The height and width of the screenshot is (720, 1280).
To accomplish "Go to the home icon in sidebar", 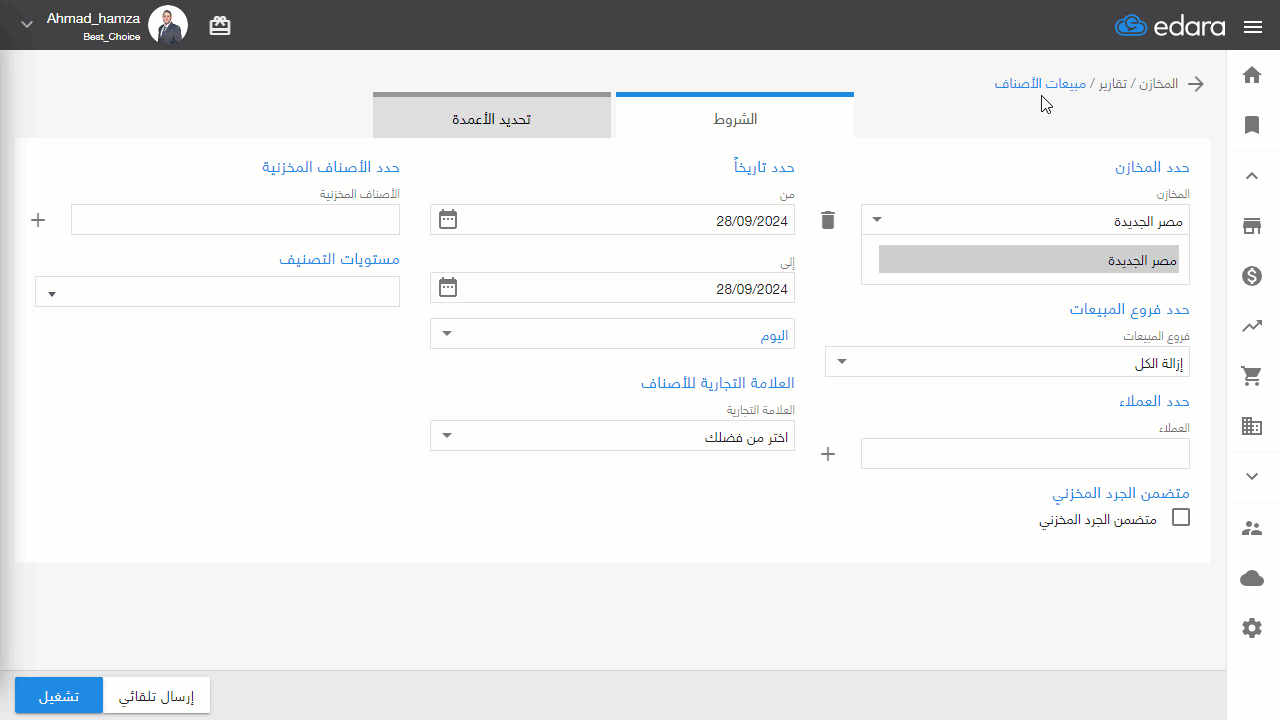I will coord(1252,75).
